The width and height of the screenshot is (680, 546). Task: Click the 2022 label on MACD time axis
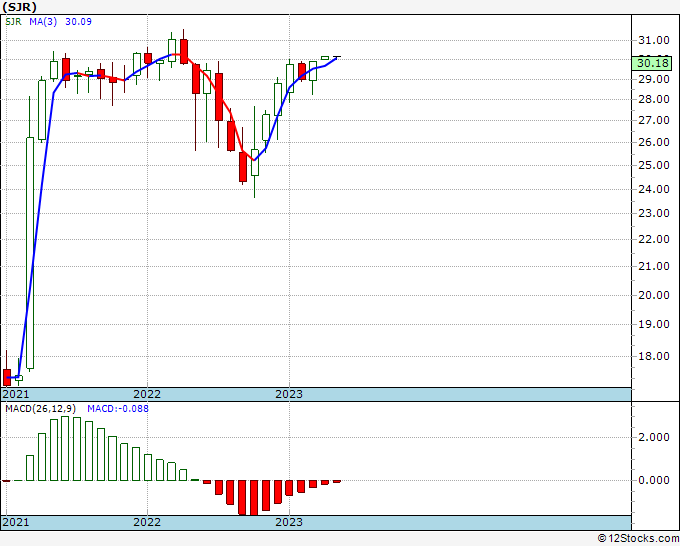coord(147,522)
